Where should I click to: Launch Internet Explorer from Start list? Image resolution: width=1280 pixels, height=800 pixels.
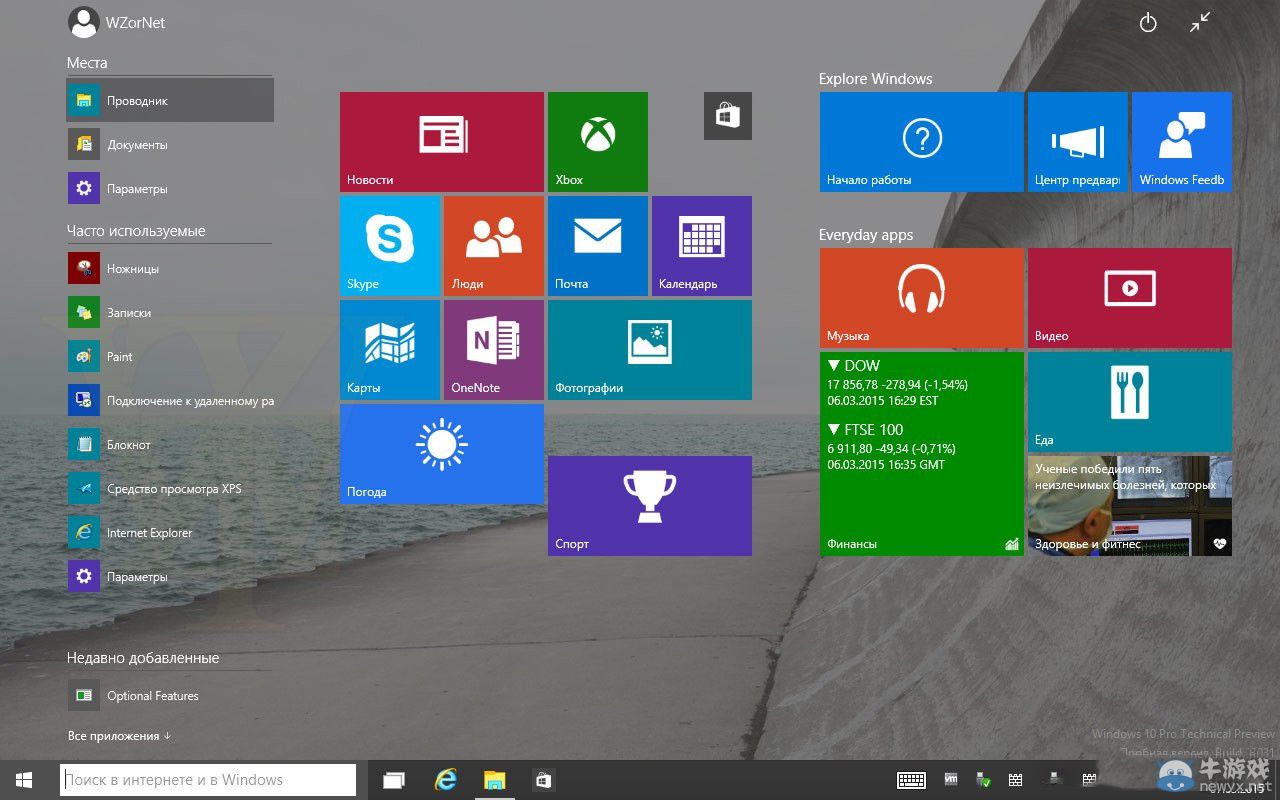coord(170,532)
